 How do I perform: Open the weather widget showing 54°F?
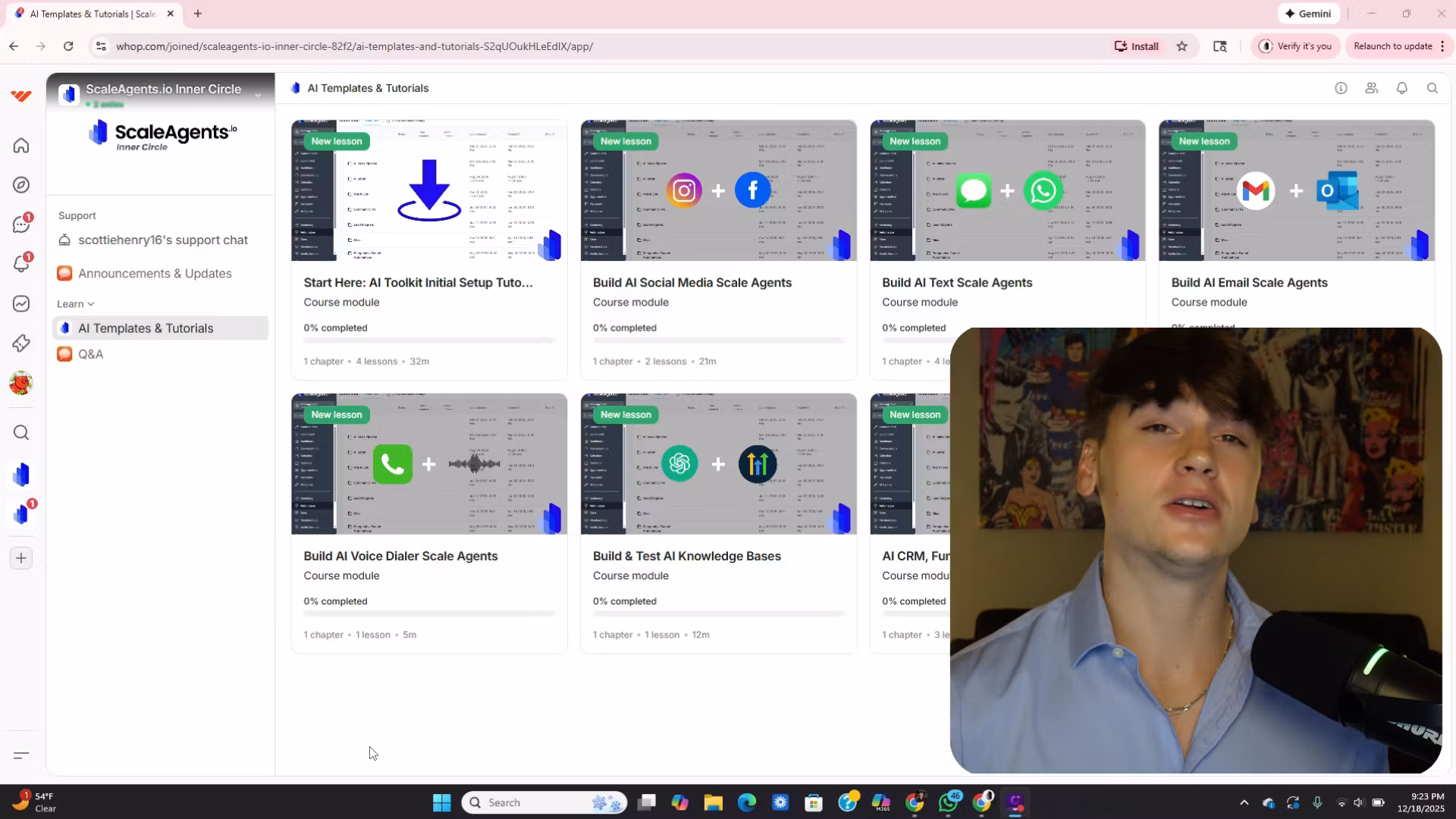pyautogui.click(x=34, y=802)
